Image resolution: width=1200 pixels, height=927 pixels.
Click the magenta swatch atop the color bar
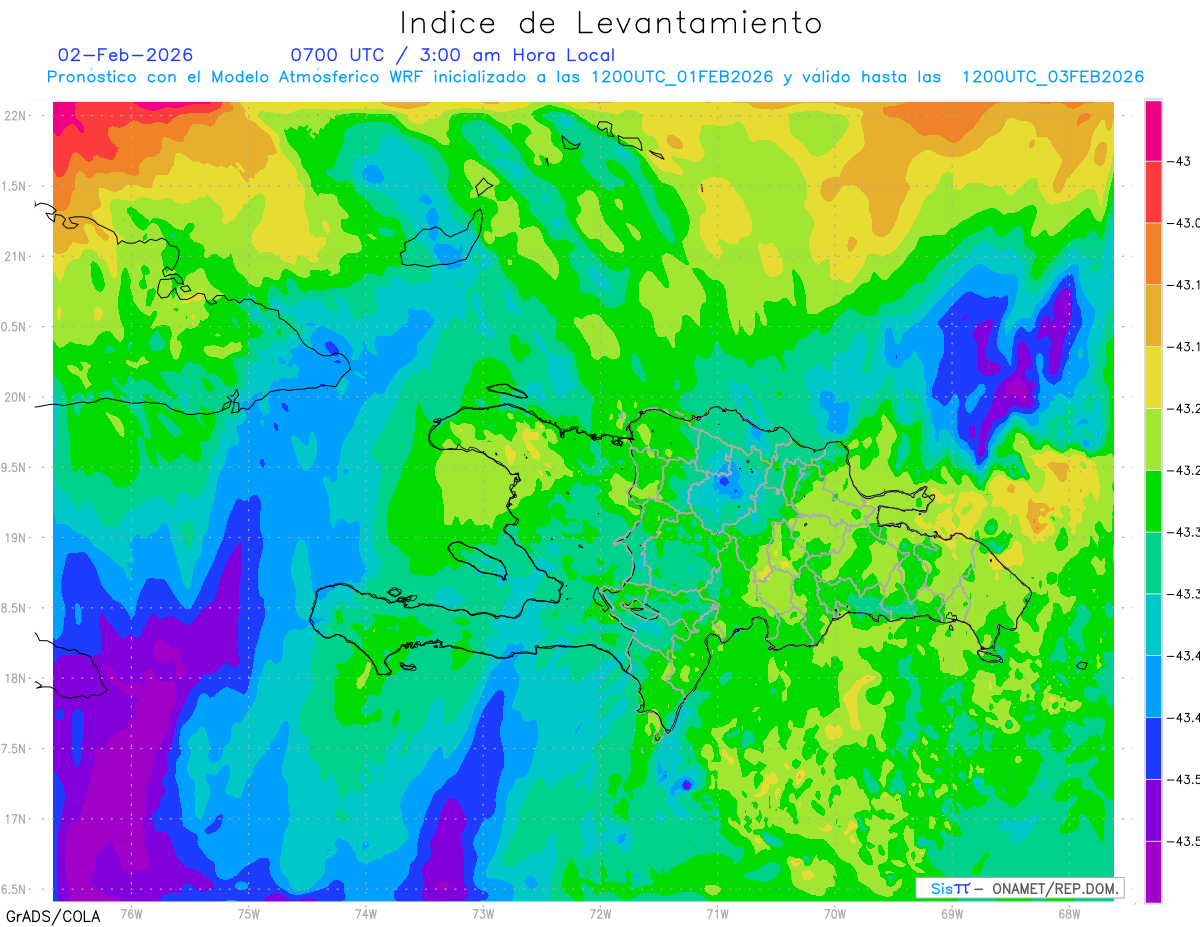1153,130
